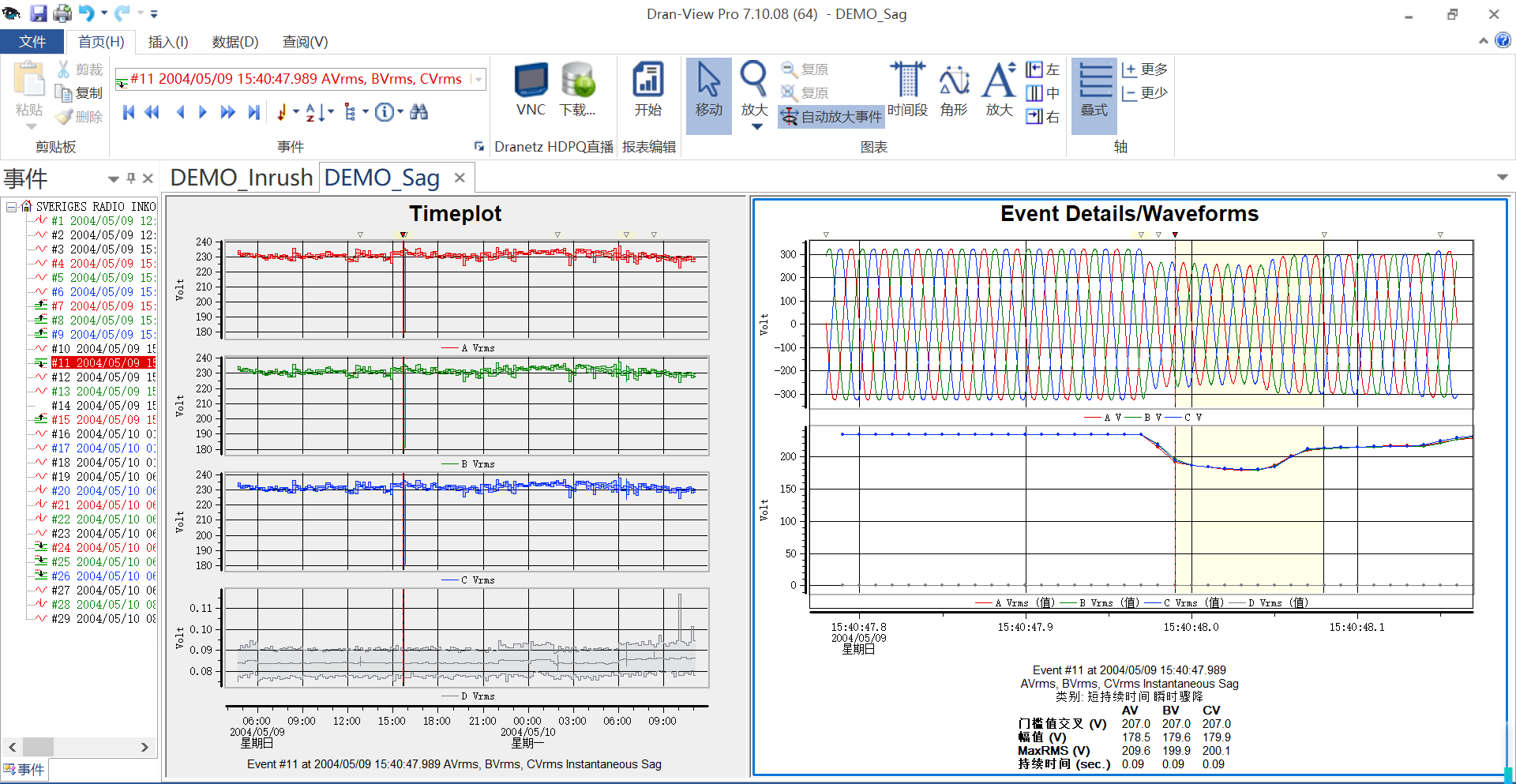
Task: Collapse the SVERIGES RADIO tree node
Action: pyautogui.click(x=12, y=207)
